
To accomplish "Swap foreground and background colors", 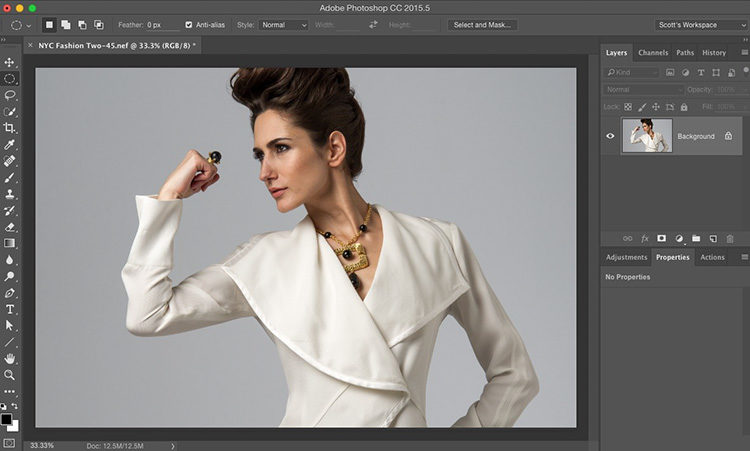I will click(15, 406).
